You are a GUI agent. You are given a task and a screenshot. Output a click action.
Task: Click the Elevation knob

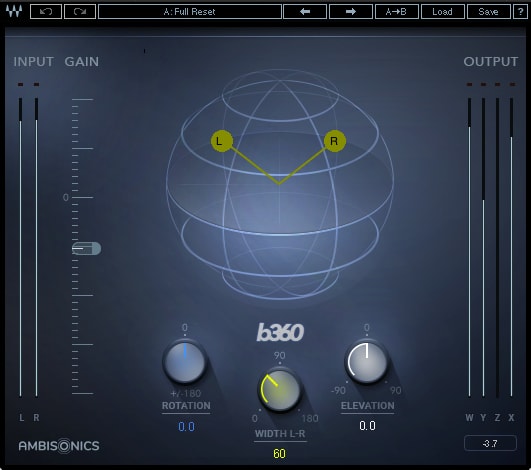coord(367,362)
